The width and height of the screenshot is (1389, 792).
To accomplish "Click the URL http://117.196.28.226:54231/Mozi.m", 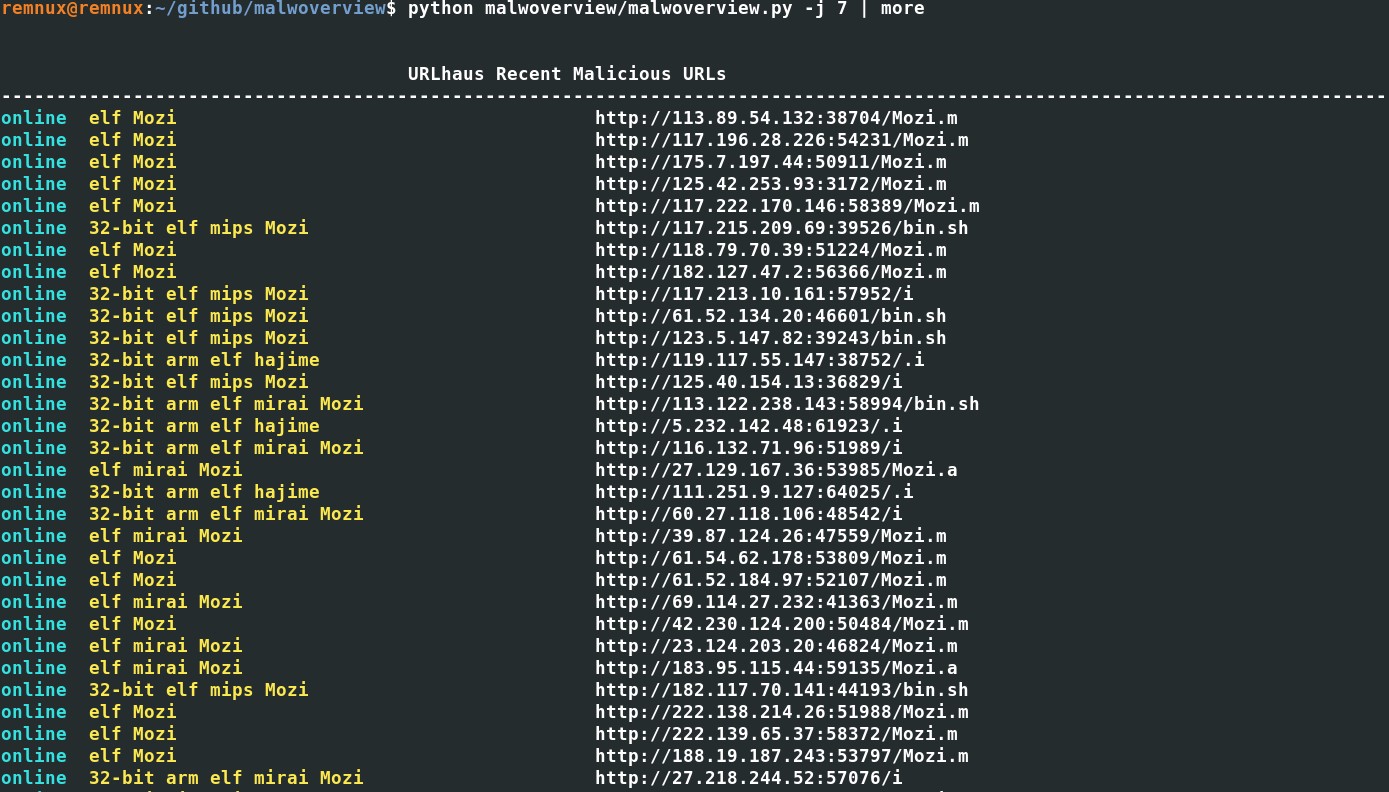I will click(782, 140).
